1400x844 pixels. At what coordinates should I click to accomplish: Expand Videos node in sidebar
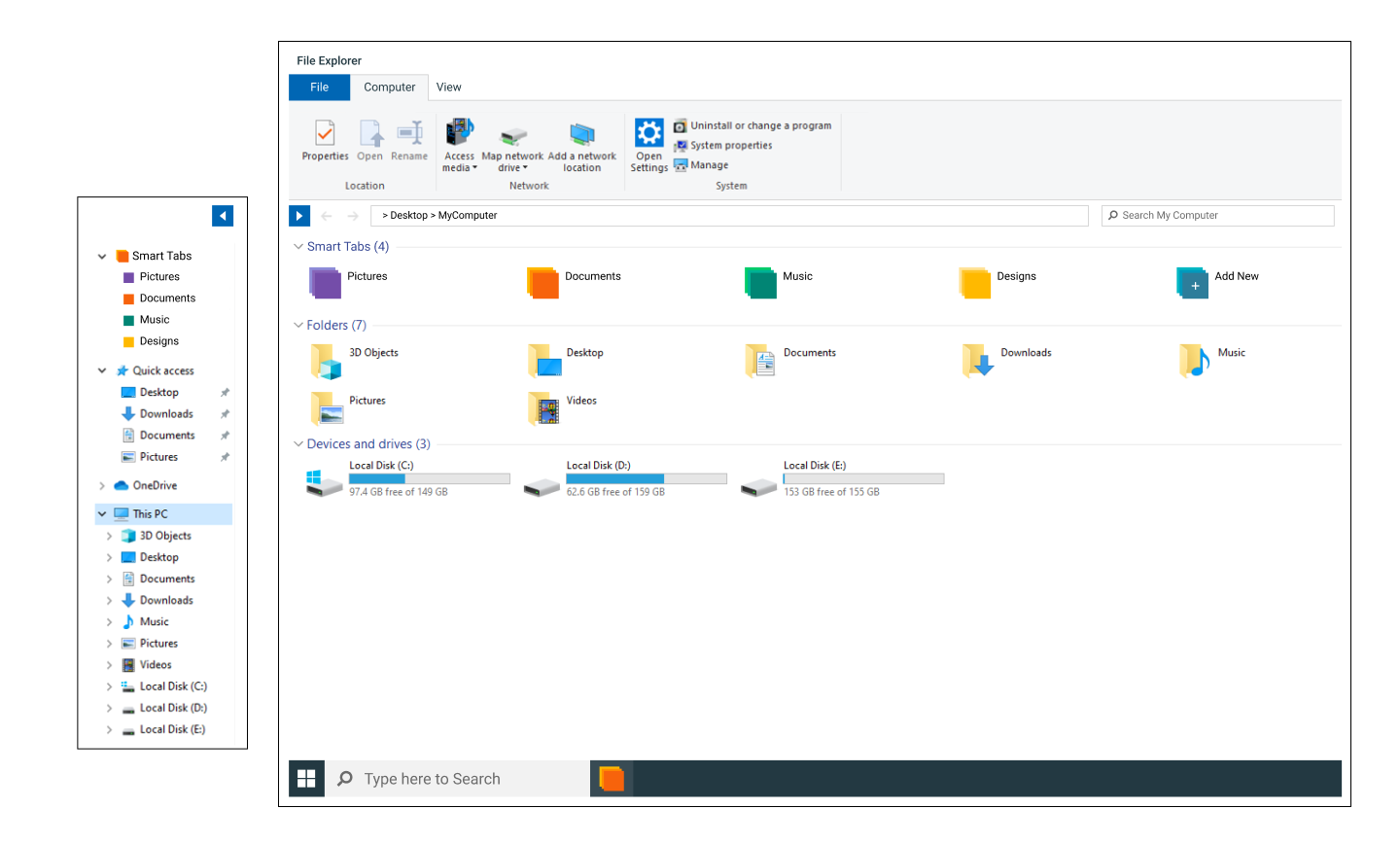(109, 665)
